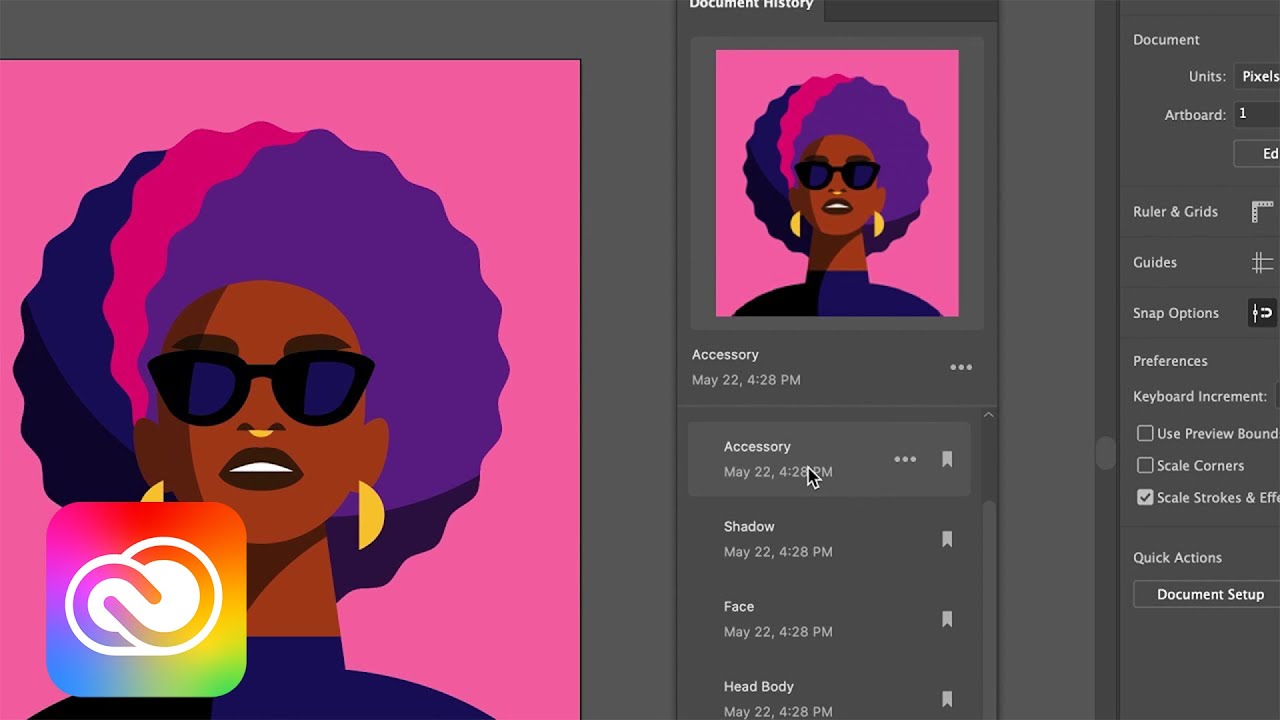Click the Snap Options label
Image resolution: width=1280 pixels, height=720 pixels.
[x=1176, y=313]
